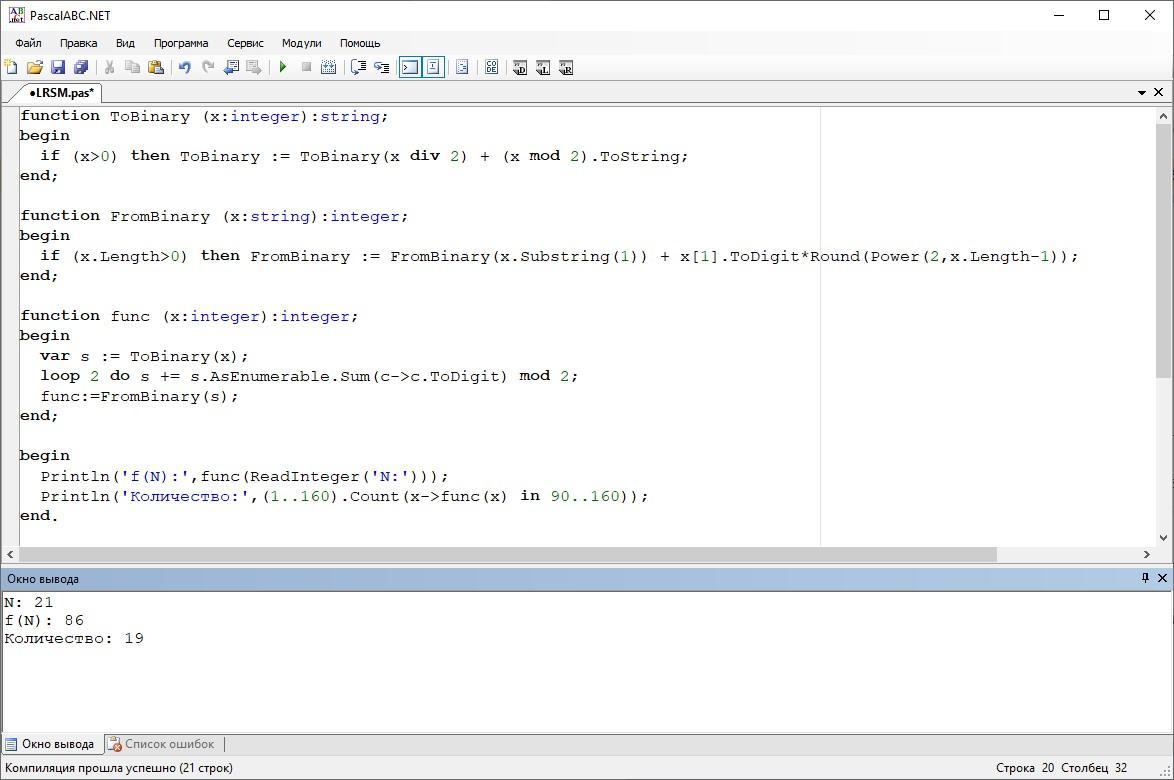
Task: Pin the Окно вывода panel
Action: tap(1145, 578)
